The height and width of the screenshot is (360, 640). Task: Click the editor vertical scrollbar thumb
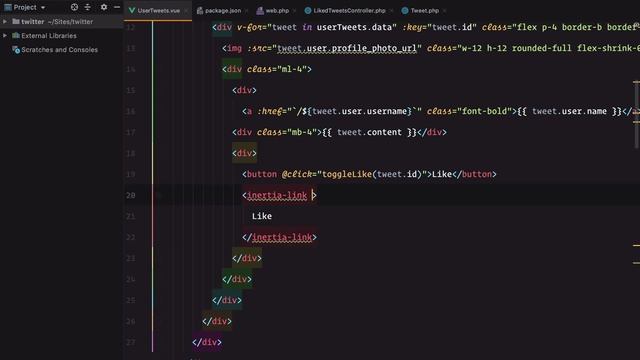(x=636, y=114)
